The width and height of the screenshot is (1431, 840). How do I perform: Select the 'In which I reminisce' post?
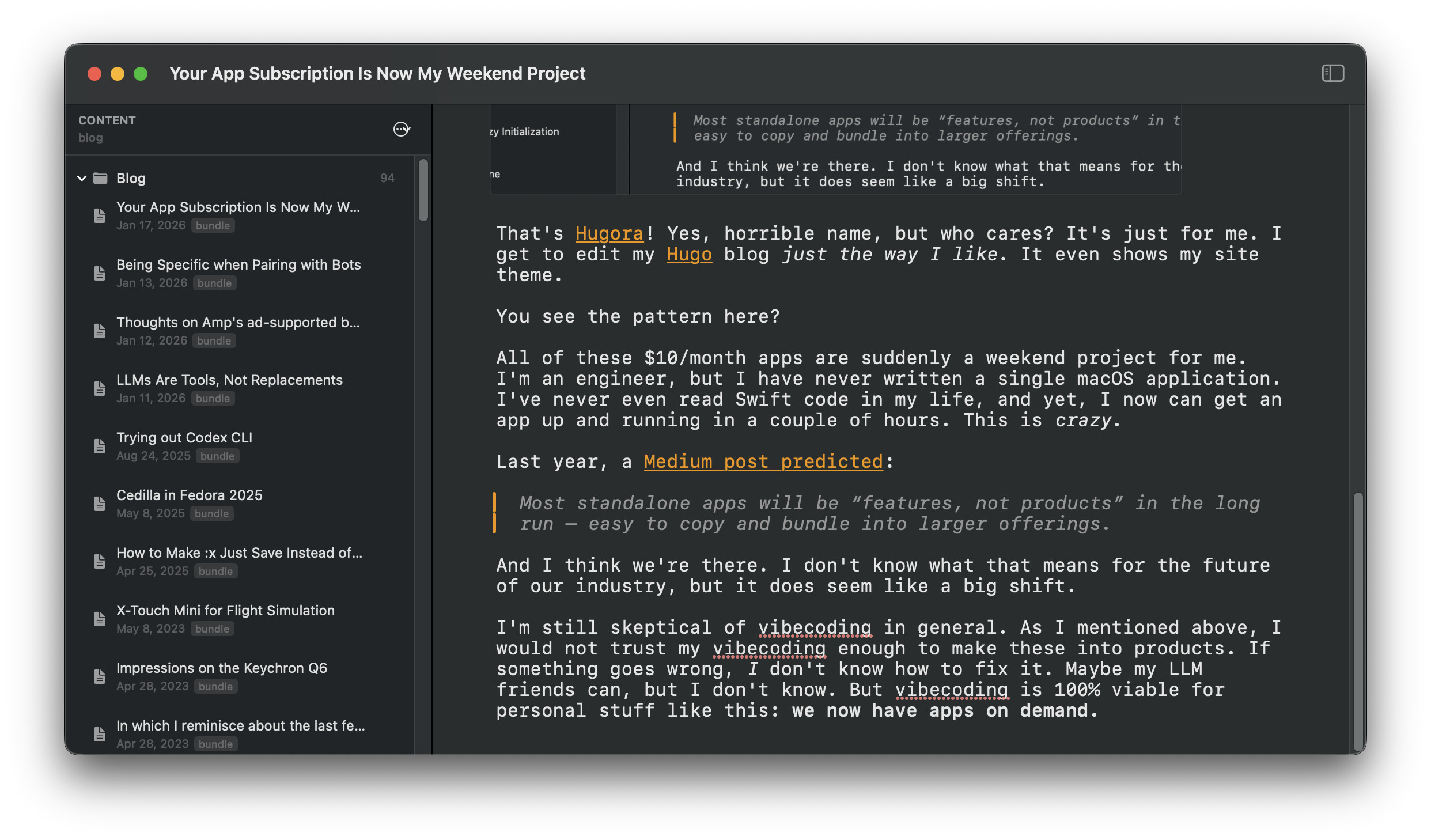pyautogui.click(x=240, y=725)
